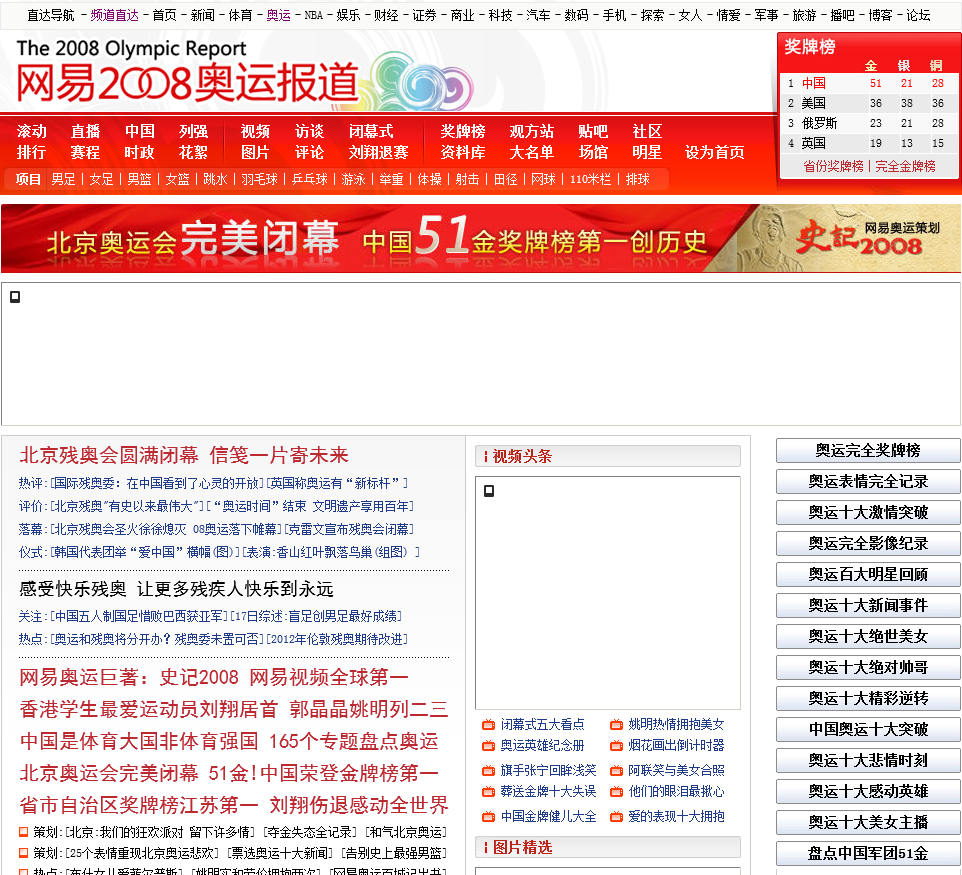This screenshot has width=962, height=875.
Task: Open the 论坛 link in top navigation
Action: (x=918, y=15)
